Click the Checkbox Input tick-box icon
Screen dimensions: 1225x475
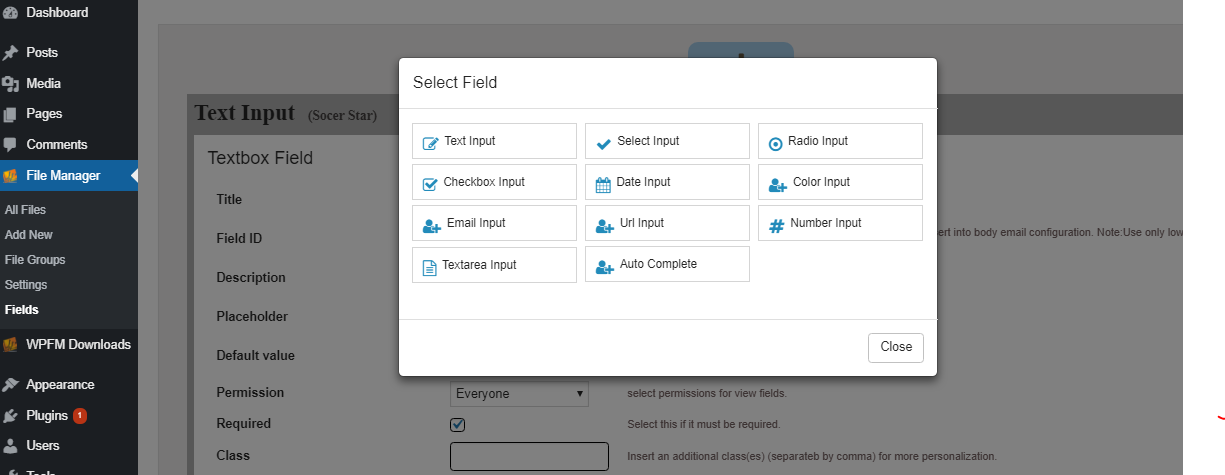tap(430, 184)
